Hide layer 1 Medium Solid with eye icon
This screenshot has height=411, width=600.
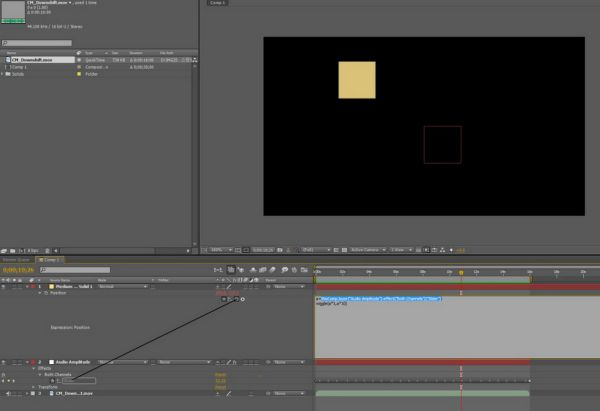[x=3, y=287]
